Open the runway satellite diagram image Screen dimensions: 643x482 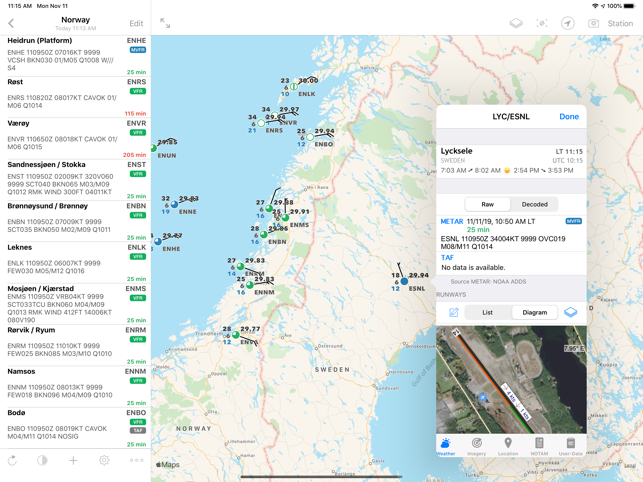pyautogui.click(x=511, y=380)
